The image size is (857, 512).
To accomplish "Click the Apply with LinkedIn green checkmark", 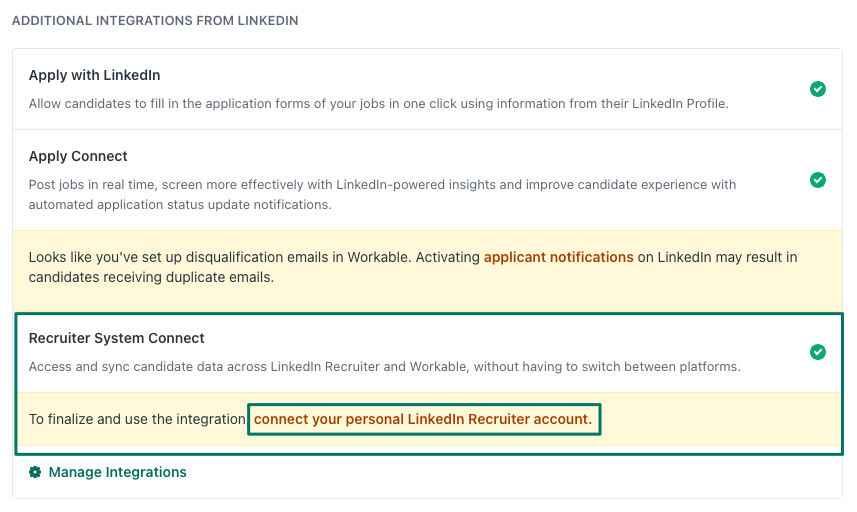I will 818,89.
